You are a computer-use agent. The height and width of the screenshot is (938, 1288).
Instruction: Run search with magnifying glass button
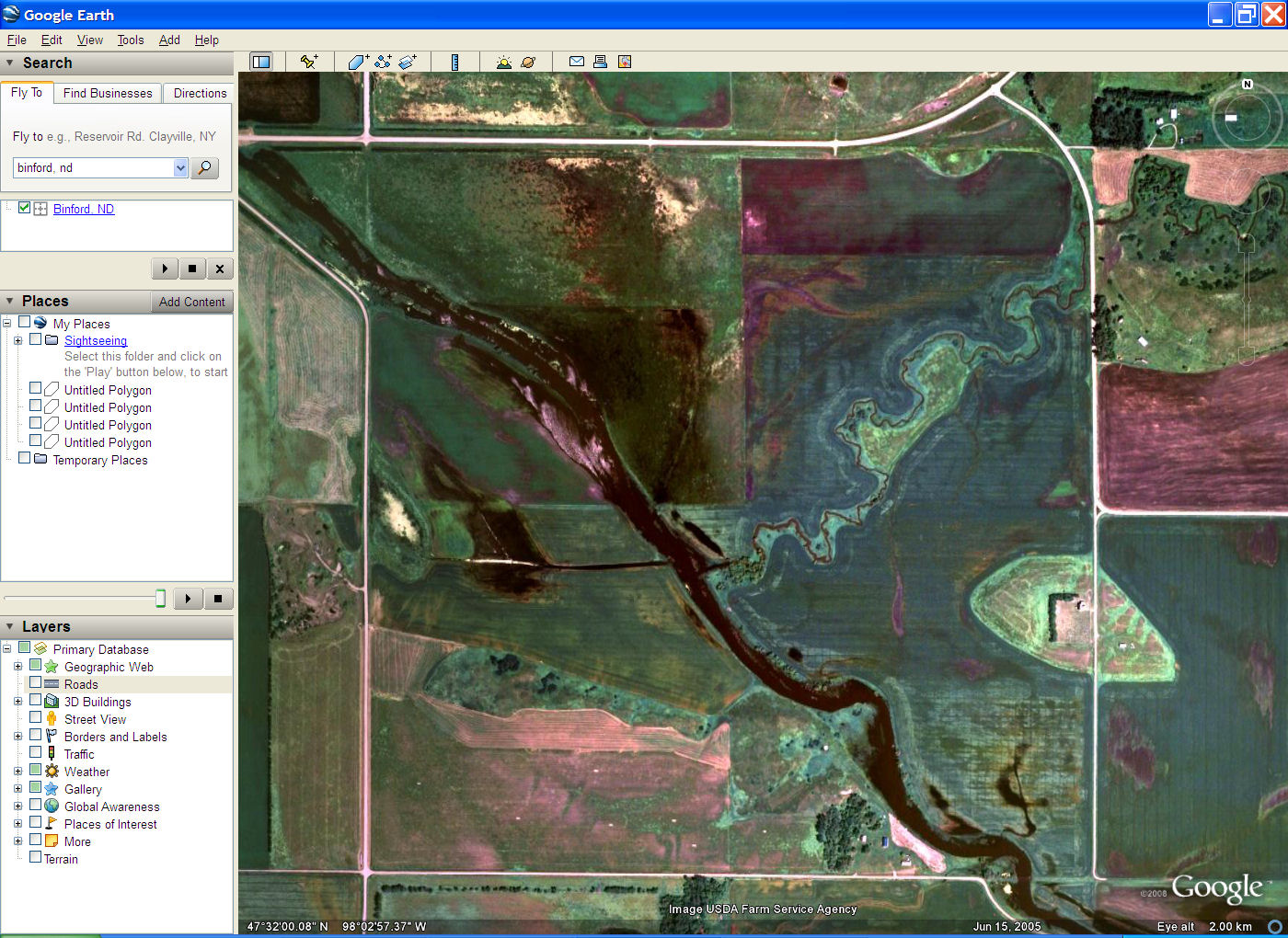pyautogui.click(x=204, y=167)
